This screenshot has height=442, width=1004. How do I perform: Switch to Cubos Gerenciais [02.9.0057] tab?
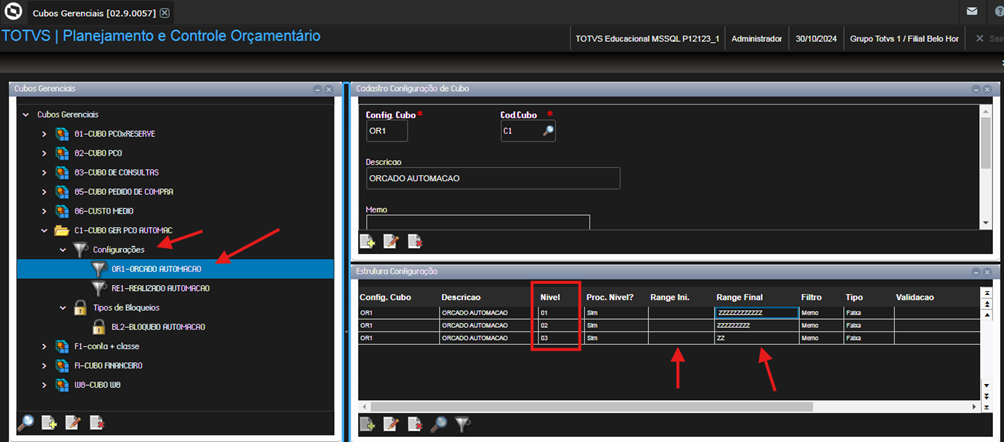coord(94,12)
